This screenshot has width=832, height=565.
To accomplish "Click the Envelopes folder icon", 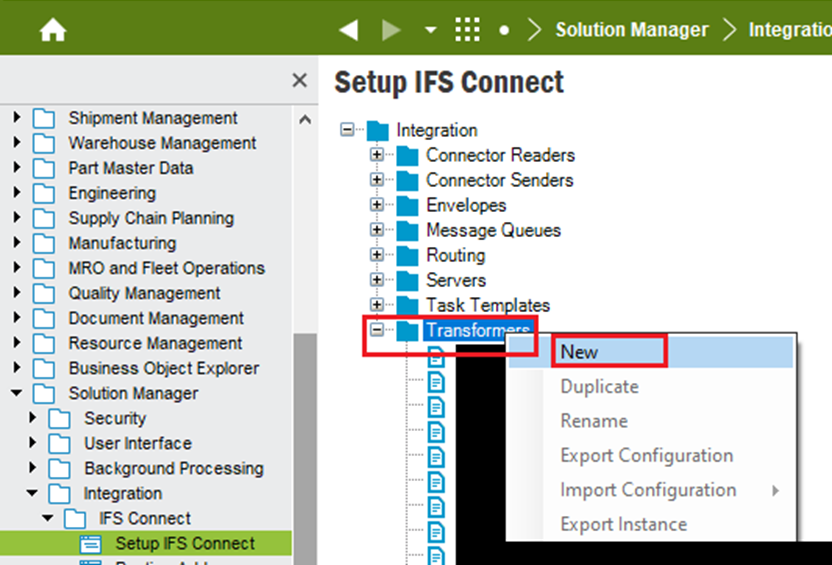I will click(x=408, y=205).
